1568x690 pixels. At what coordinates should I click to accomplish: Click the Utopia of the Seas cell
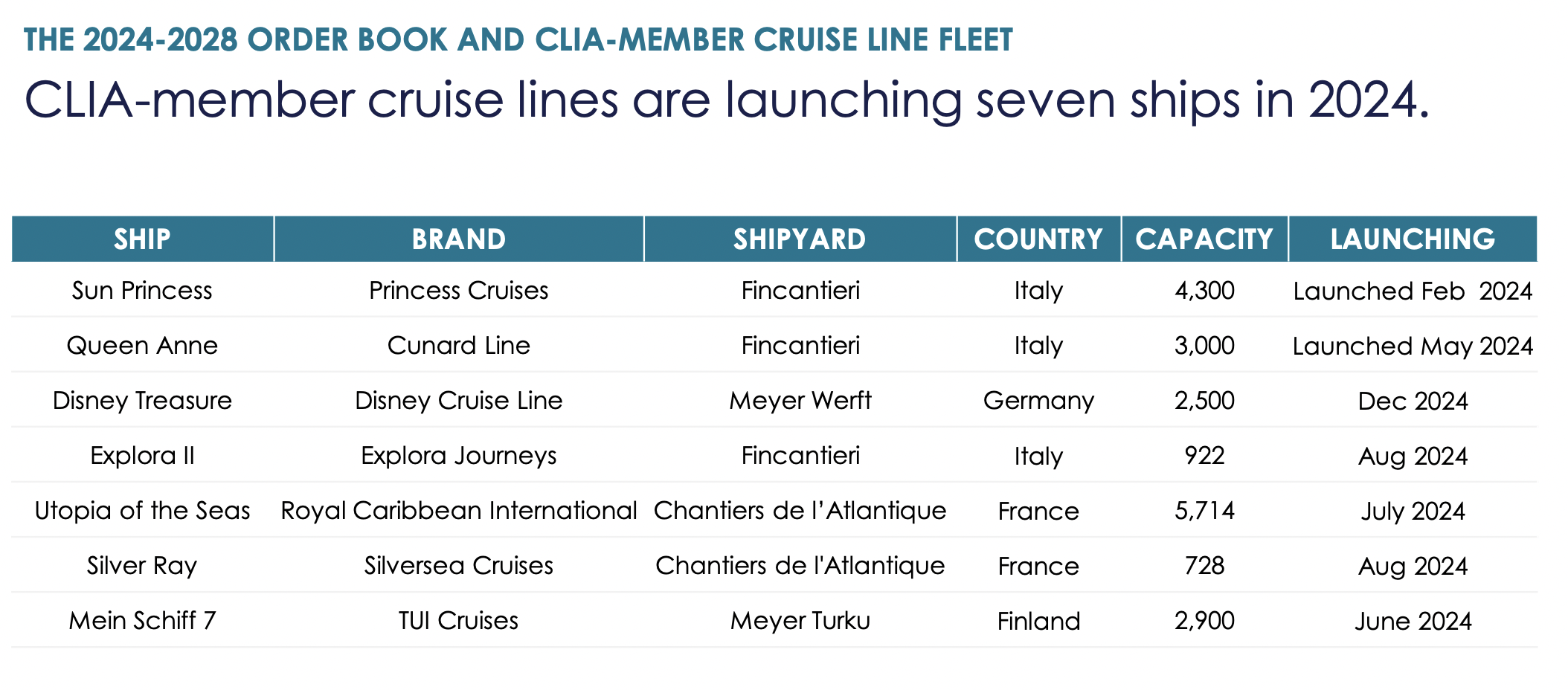tap(142, 511)
